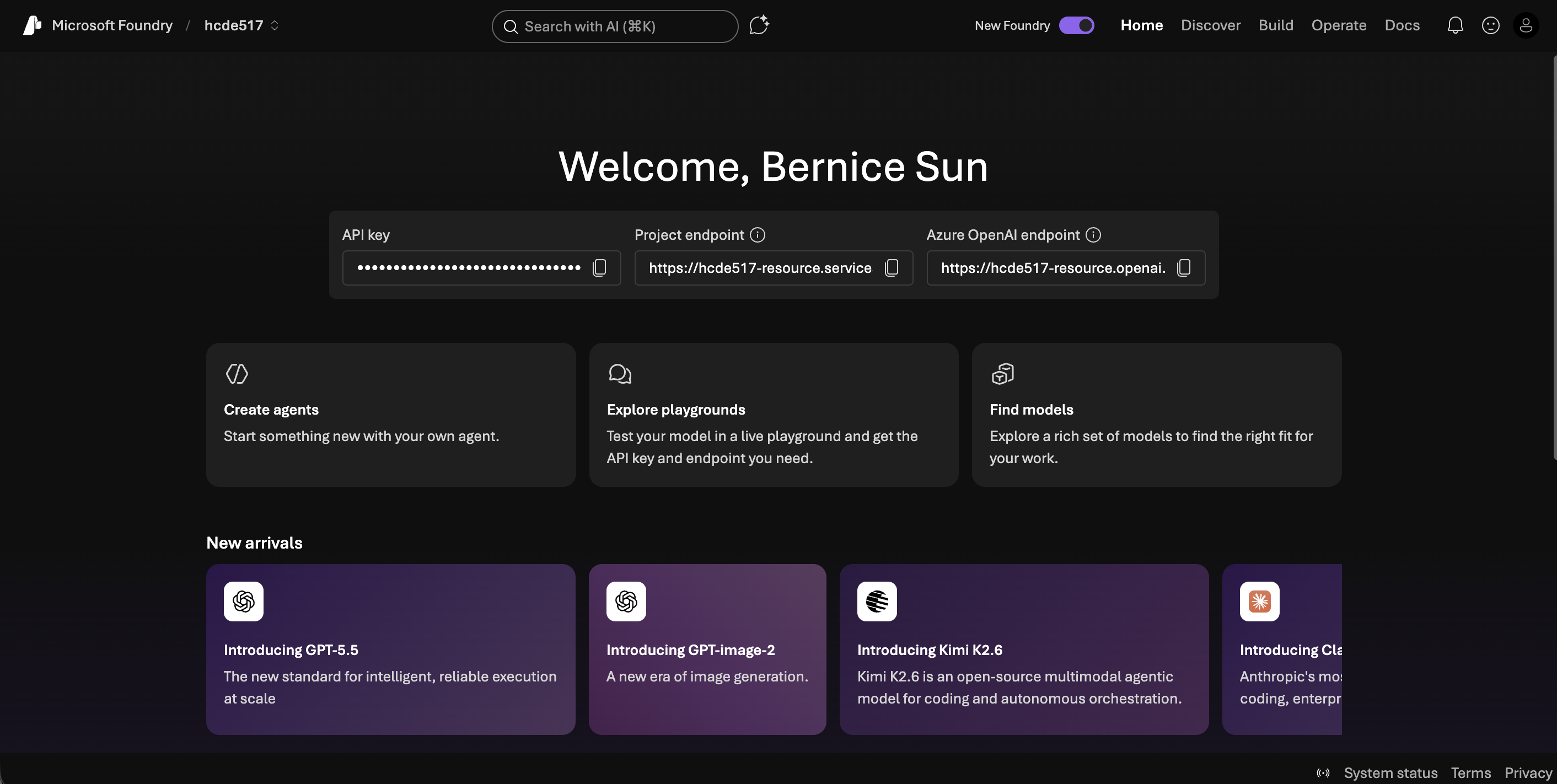The image size is (1557, 784).
Task: Show info for Azure OpenAI endpoint
Action: (1093, 234)
